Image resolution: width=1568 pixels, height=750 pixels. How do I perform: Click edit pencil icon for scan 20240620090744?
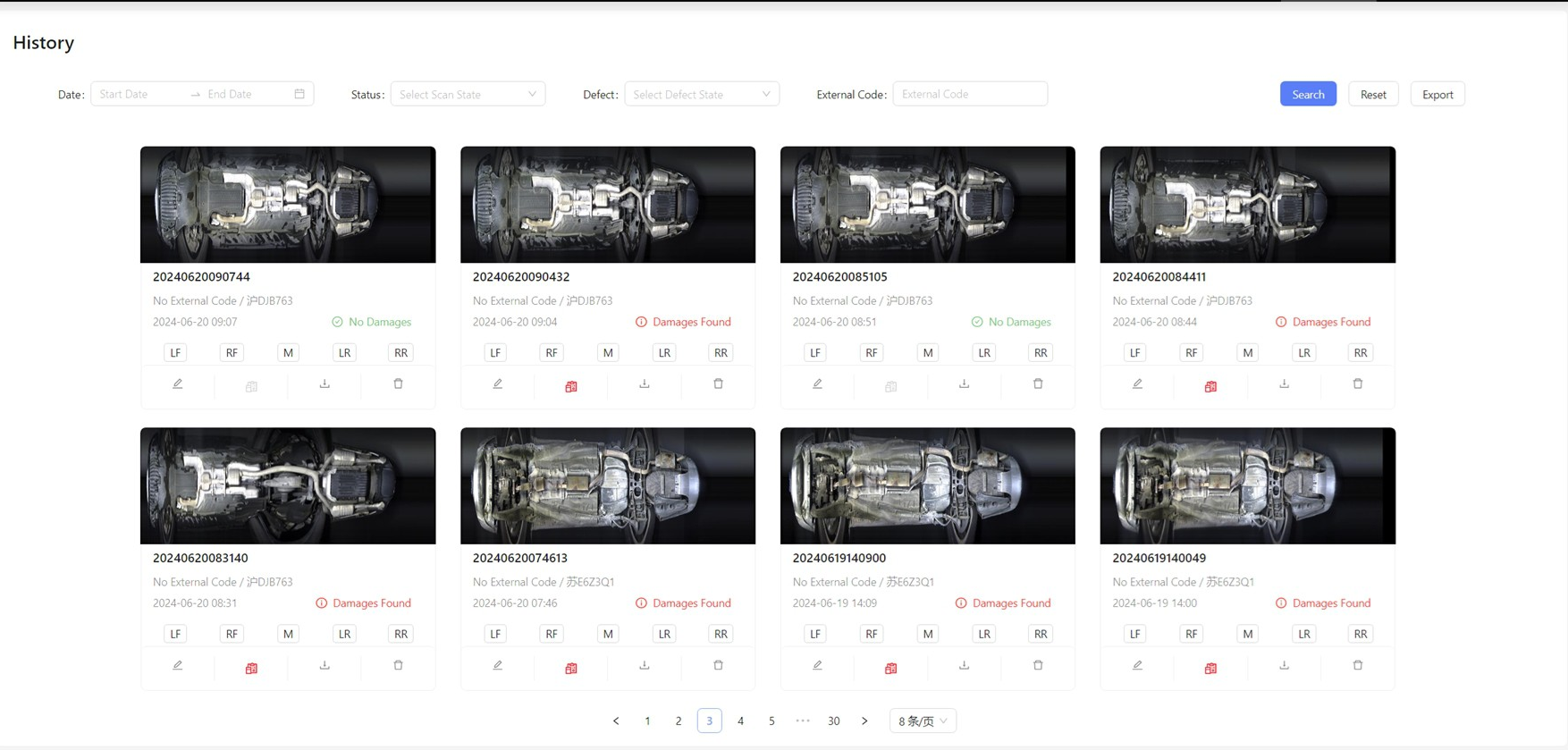coord(178,384)
